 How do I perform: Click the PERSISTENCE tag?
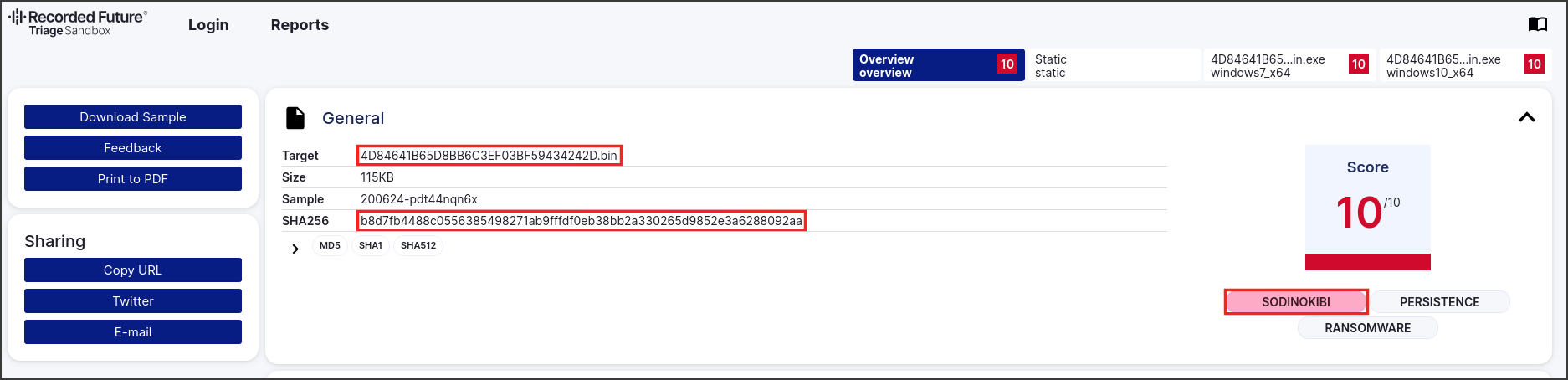click(x=1440, y=302)
